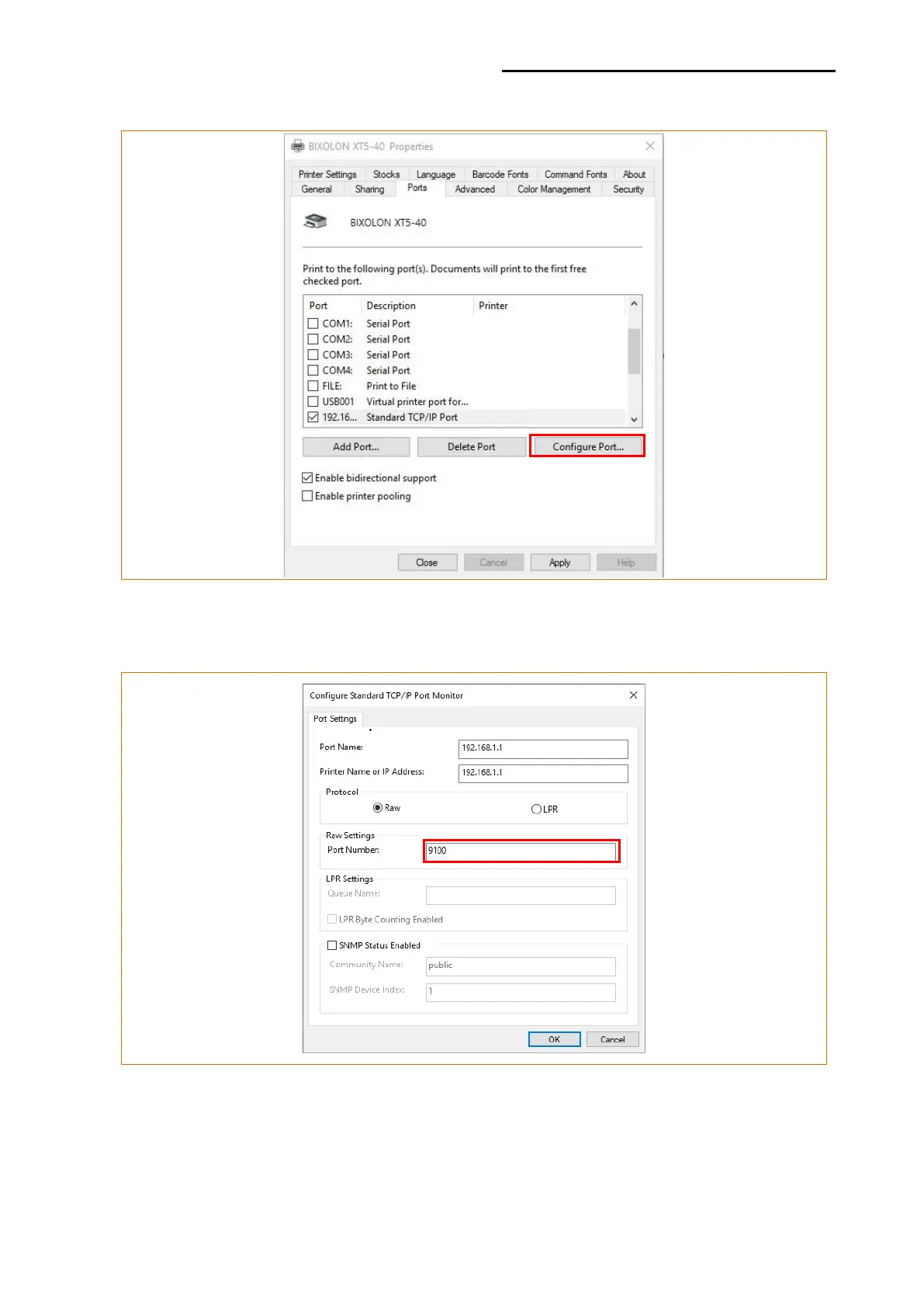924x1307 pixels.
Task: Click the Add Port... button
Action: click(356, 447)
